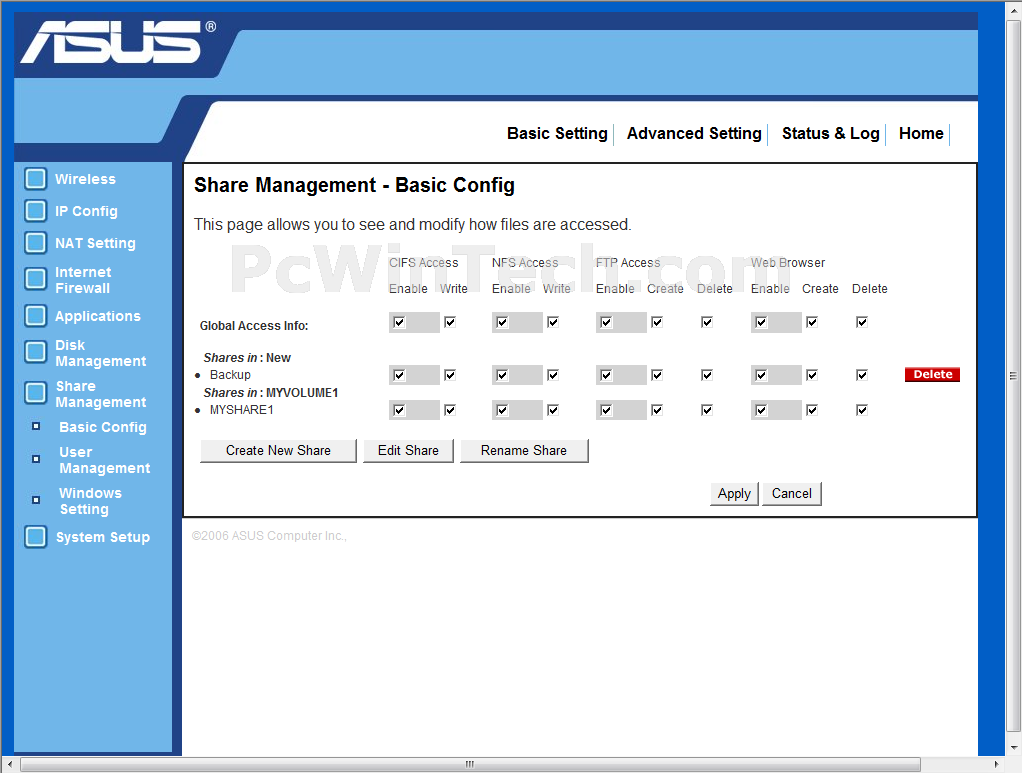
Task: Toggle Global NFS Access Enable checkbox
Action: pyautogui.click(x=502, y=322)
